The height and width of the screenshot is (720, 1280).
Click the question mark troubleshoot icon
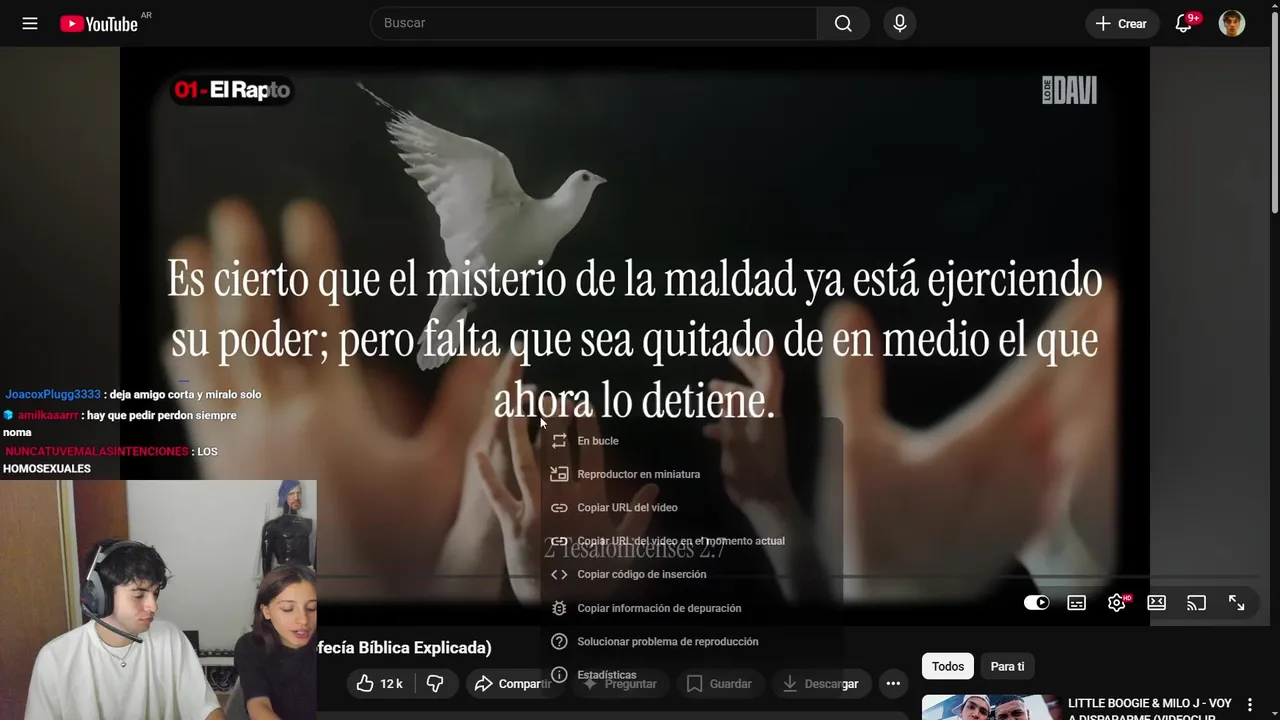pos(559,641)
